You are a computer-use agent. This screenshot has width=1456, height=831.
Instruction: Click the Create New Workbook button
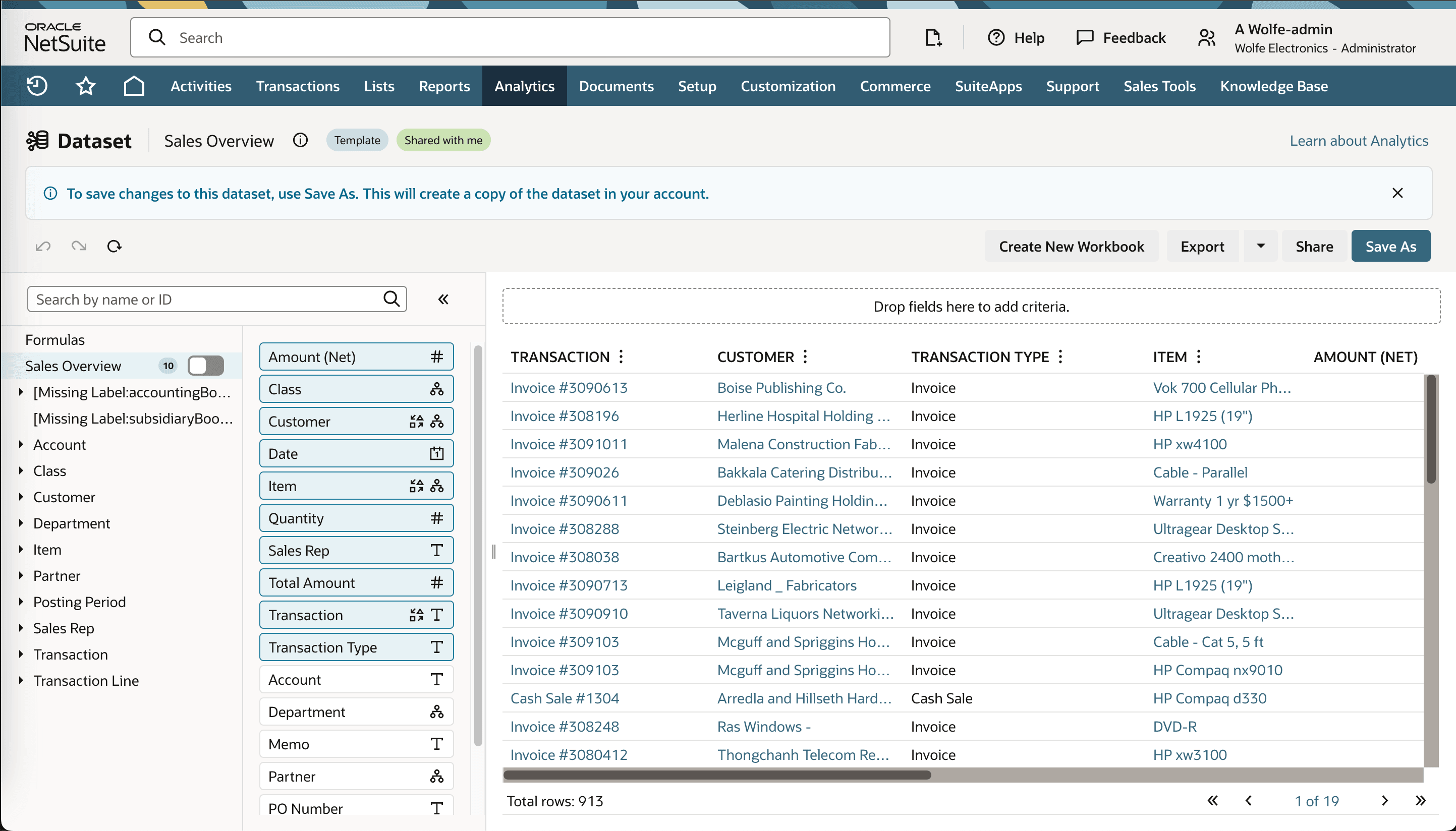point(1071,246)
